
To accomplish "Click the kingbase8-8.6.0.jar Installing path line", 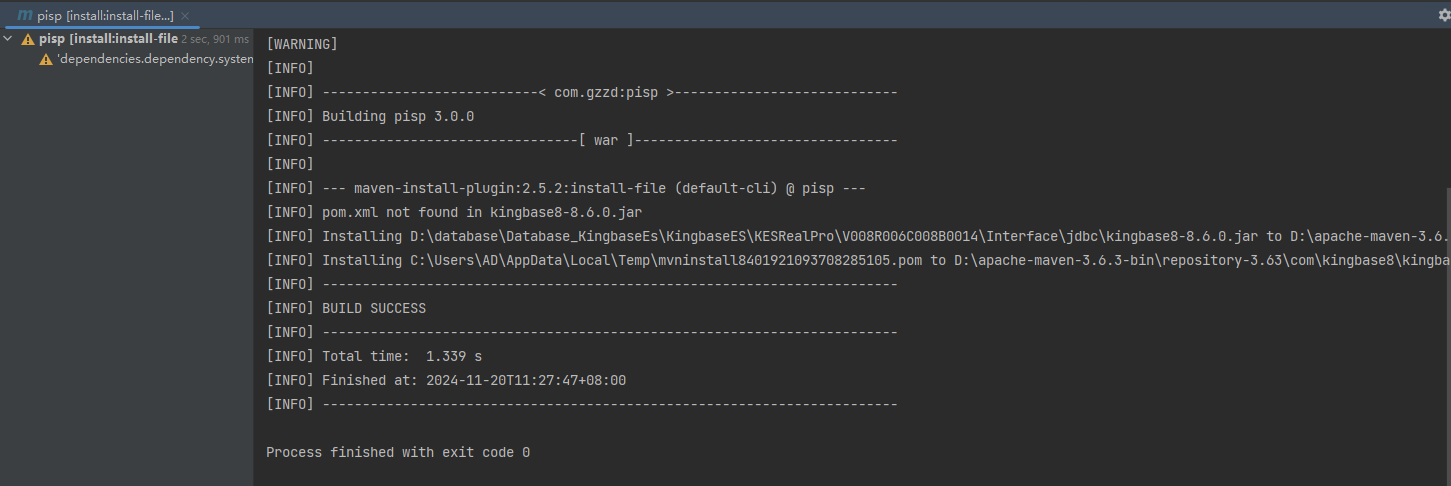I will [800, 236].
